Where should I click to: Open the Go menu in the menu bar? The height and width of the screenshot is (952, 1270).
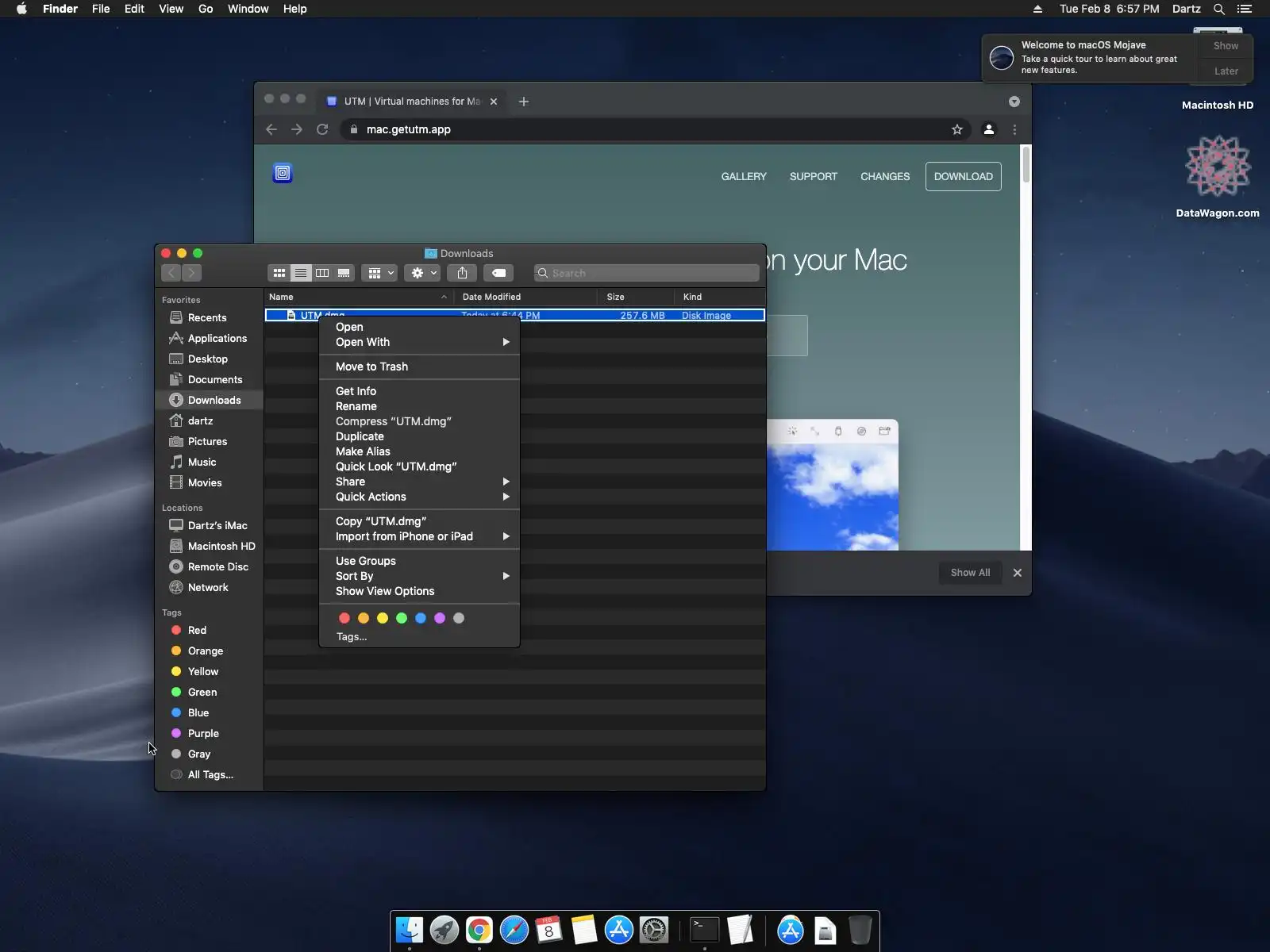pos(206,9)
